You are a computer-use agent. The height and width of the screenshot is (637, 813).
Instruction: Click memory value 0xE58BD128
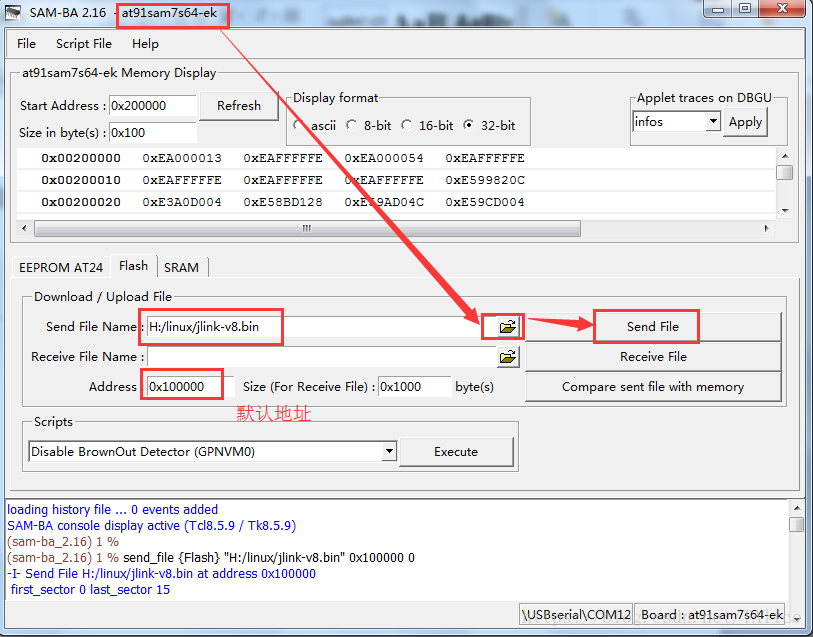pos(283,202)
